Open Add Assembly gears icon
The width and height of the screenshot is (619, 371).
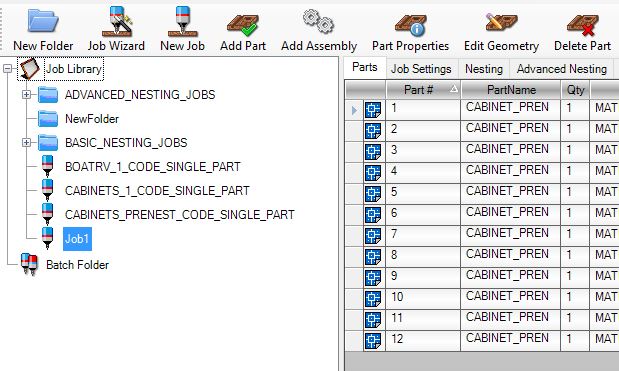click(319, 21)
